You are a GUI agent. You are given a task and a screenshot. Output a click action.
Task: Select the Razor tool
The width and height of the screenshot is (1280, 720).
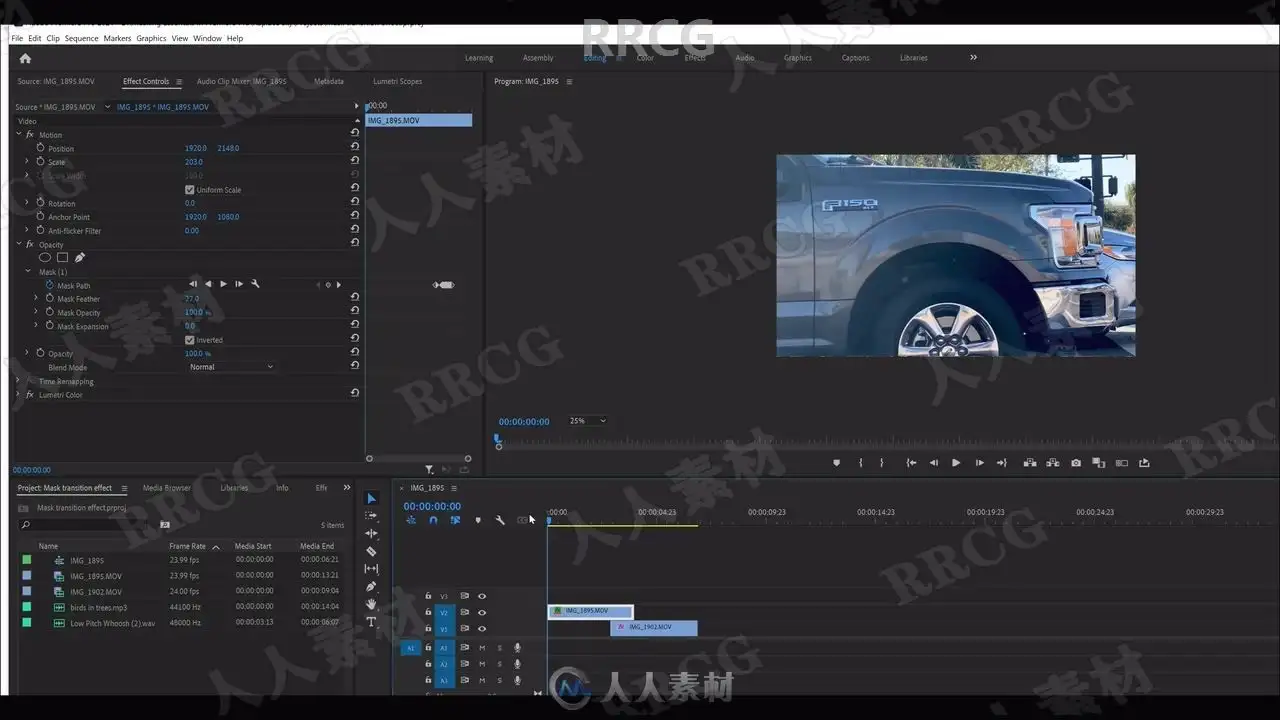tap(372, 551)
